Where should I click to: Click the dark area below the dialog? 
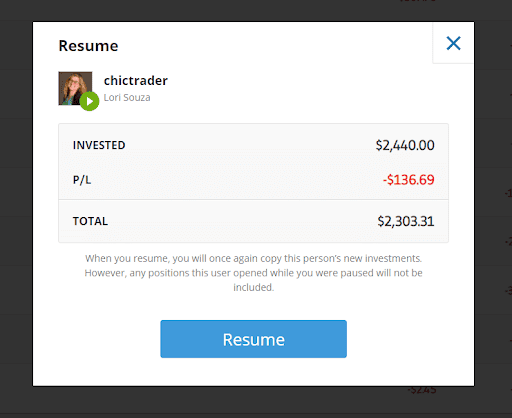coord(253,402)
